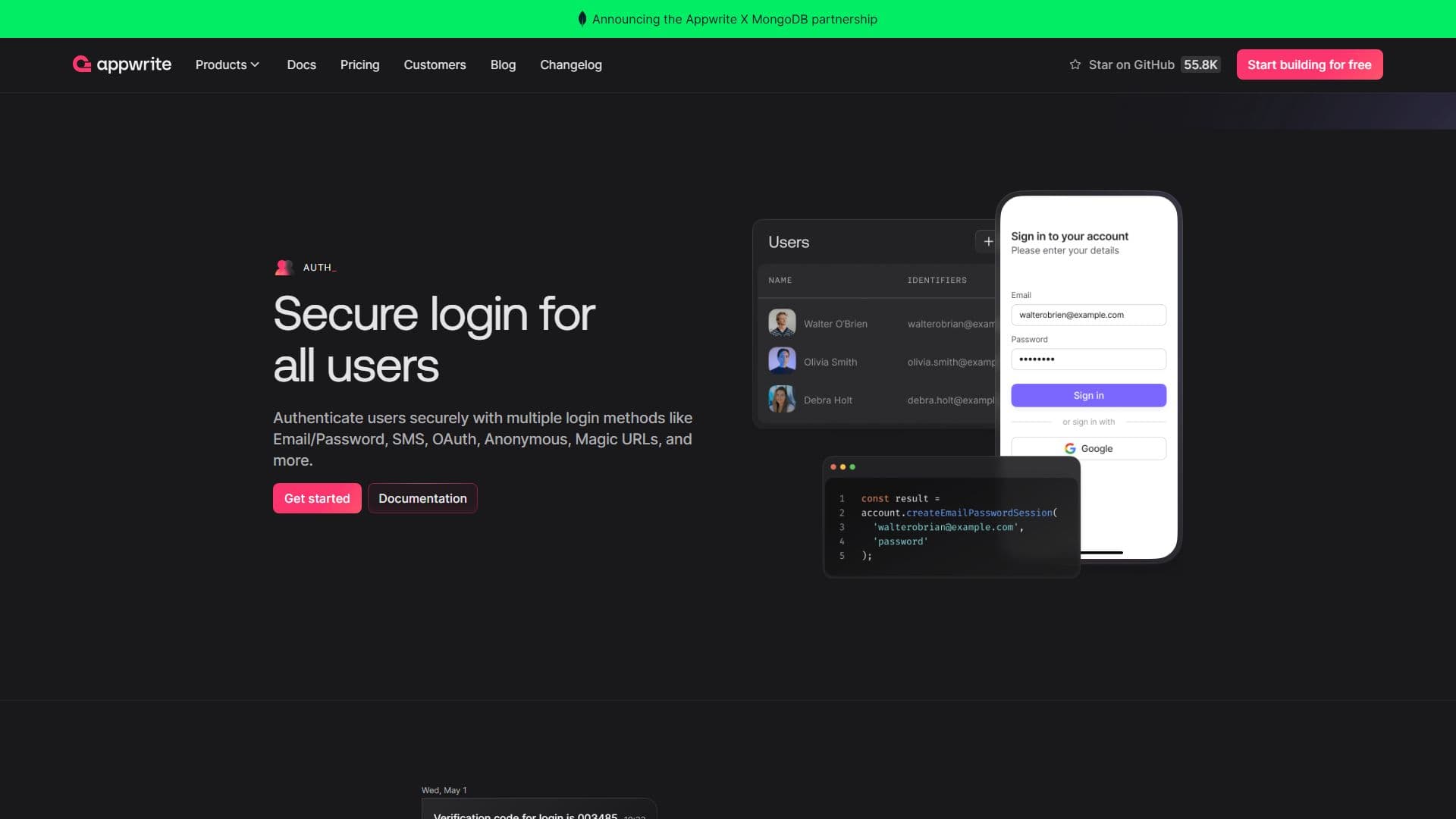Open the Docs page
The height and width of the screenshot is (819, 1456).
pyautogui.click(x=301, y=64)
